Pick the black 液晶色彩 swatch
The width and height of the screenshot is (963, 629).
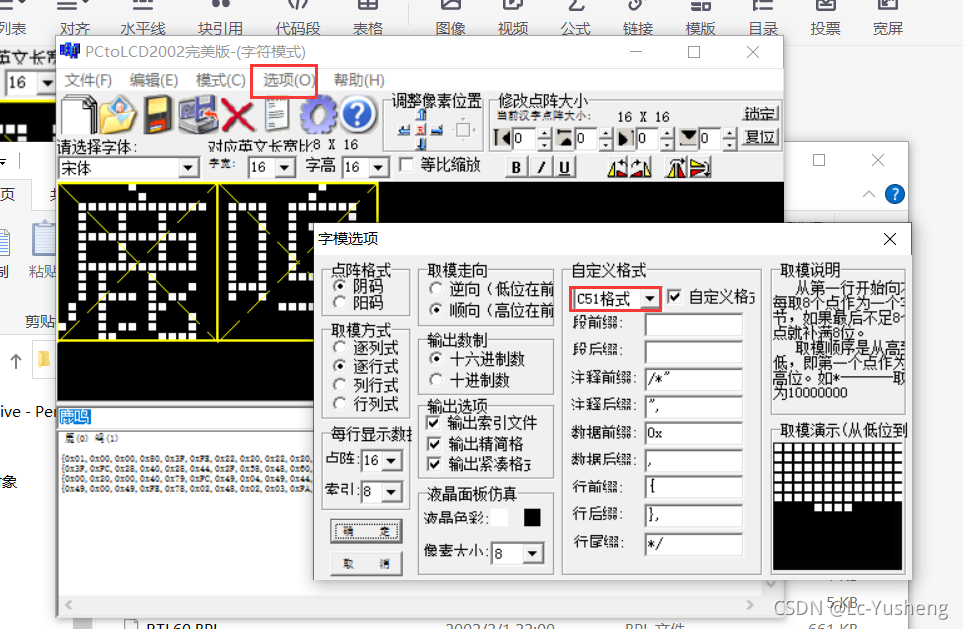point(532,517)
